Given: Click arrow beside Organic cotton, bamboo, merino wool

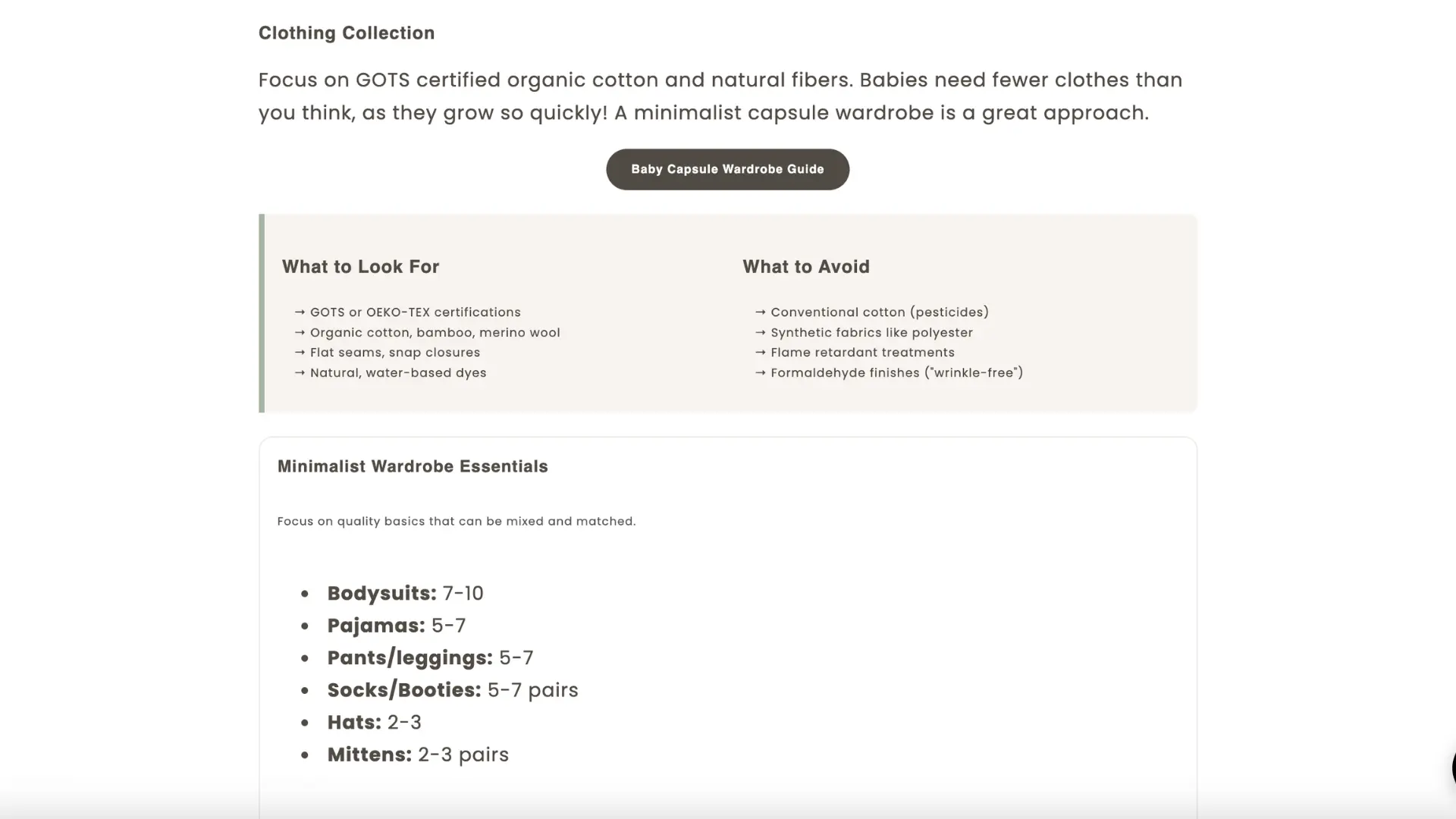Looking at the screenshot, I should (300, 333).
